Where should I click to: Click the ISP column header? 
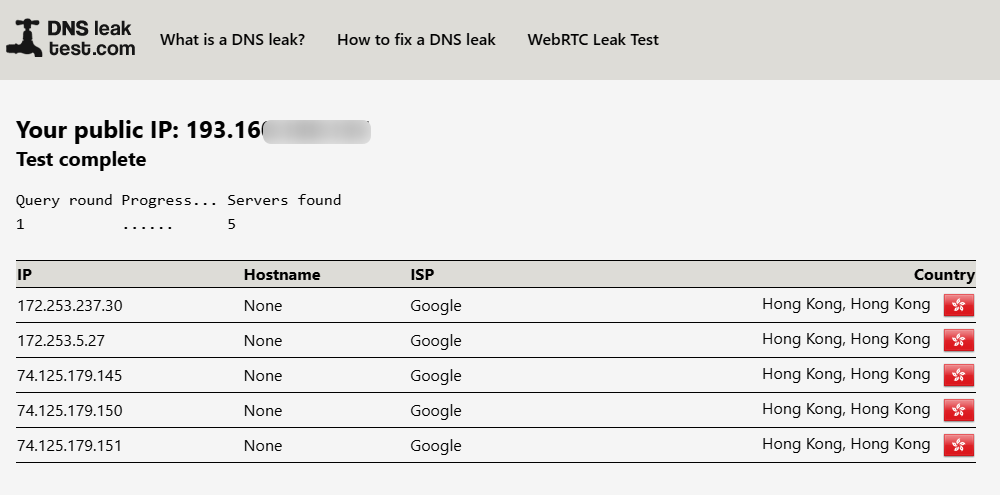tap(422, 275)
